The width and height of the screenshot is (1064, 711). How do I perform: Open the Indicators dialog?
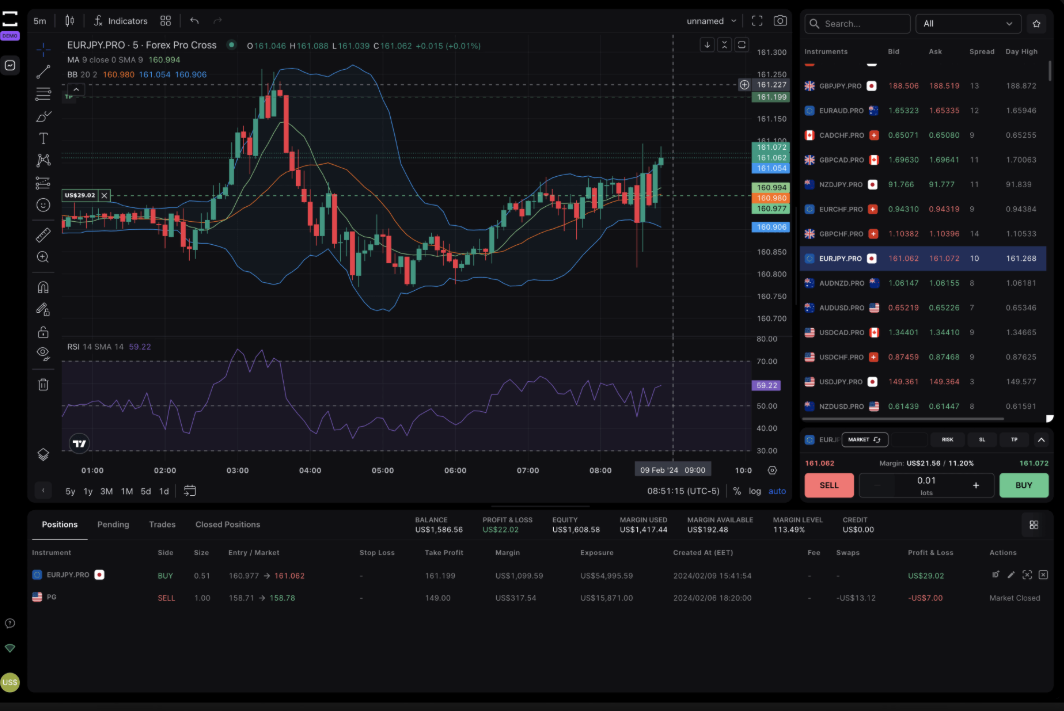121,21
